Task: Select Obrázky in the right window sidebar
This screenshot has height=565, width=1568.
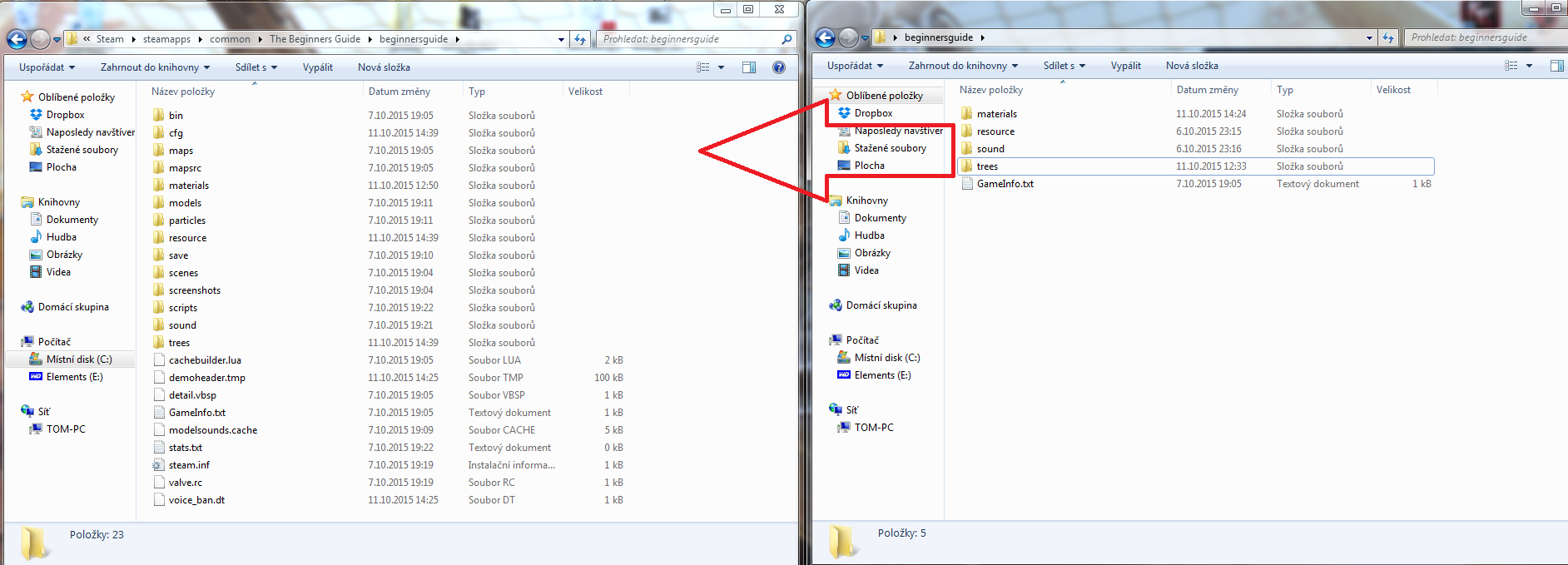Action: coord(872,253)
